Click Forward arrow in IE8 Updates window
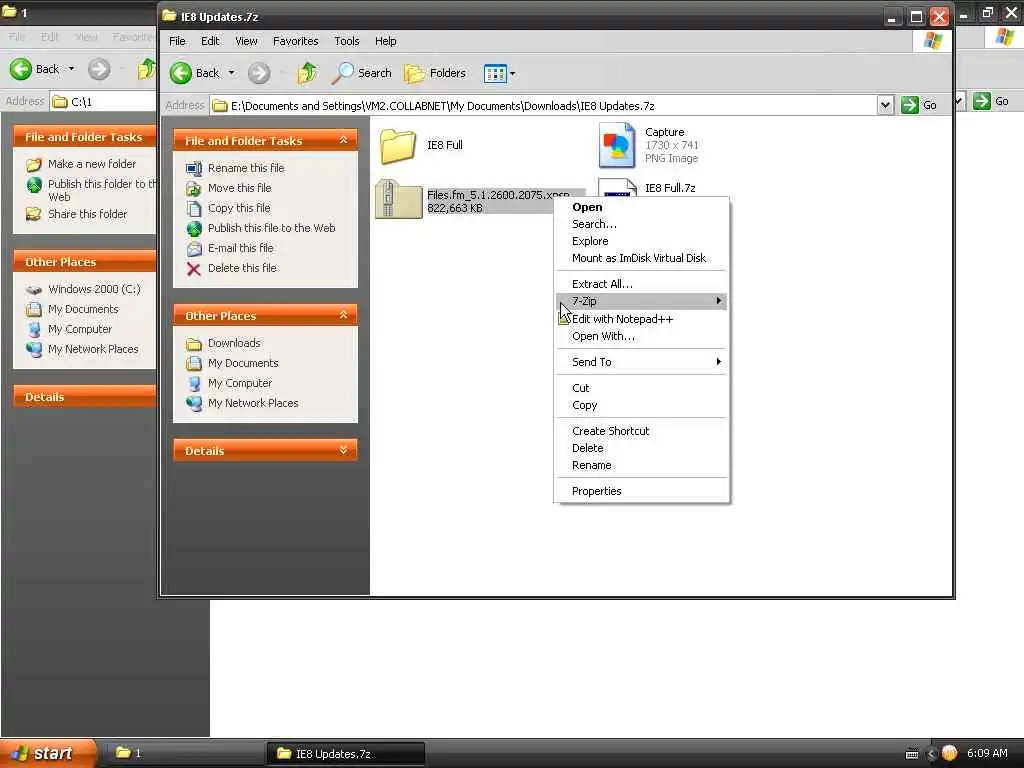Viewport: 1024px width, 768px height. pos(259,73)
